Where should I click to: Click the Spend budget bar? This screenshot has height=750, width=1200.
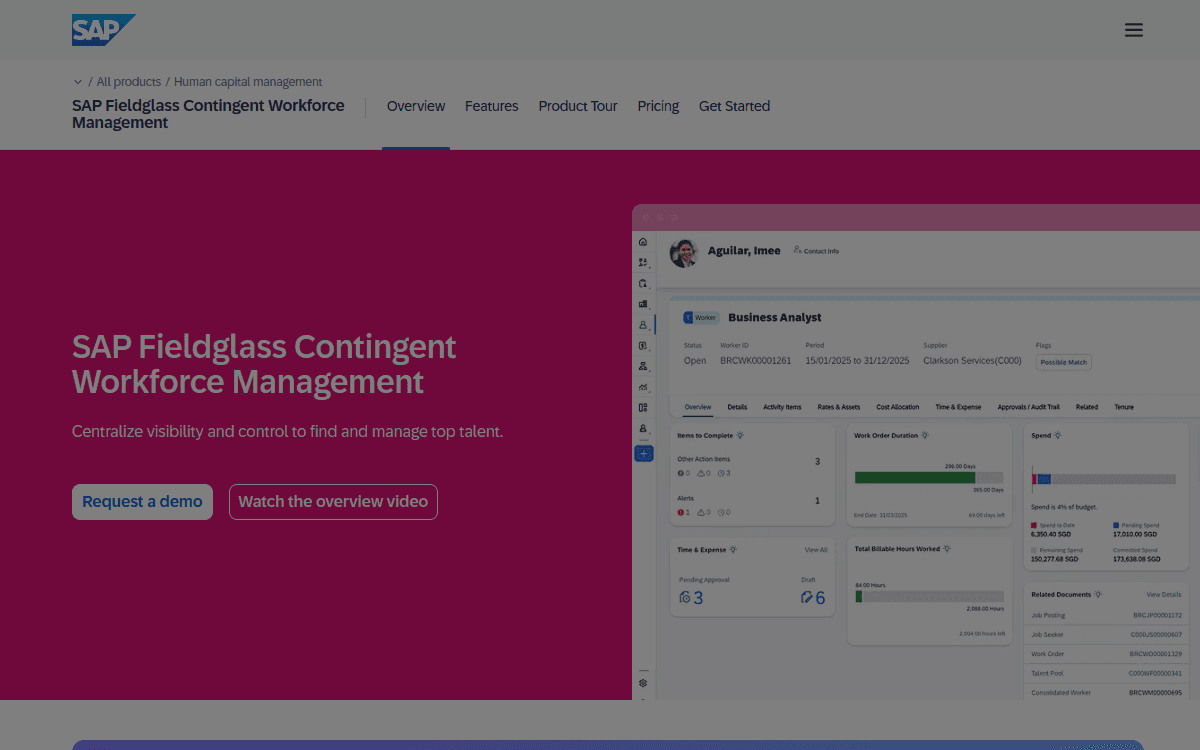[1103, 479]
